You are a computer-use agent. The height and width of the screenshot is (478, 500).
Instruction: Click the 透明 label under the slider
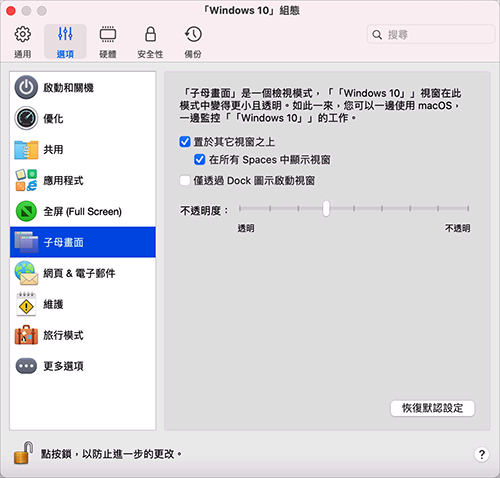(246, 228)
